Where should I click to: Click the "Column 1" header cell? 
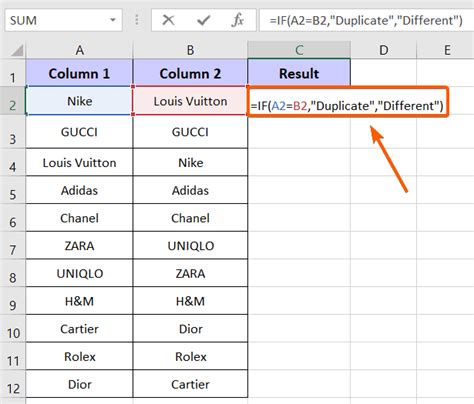[x=79, y=73]
